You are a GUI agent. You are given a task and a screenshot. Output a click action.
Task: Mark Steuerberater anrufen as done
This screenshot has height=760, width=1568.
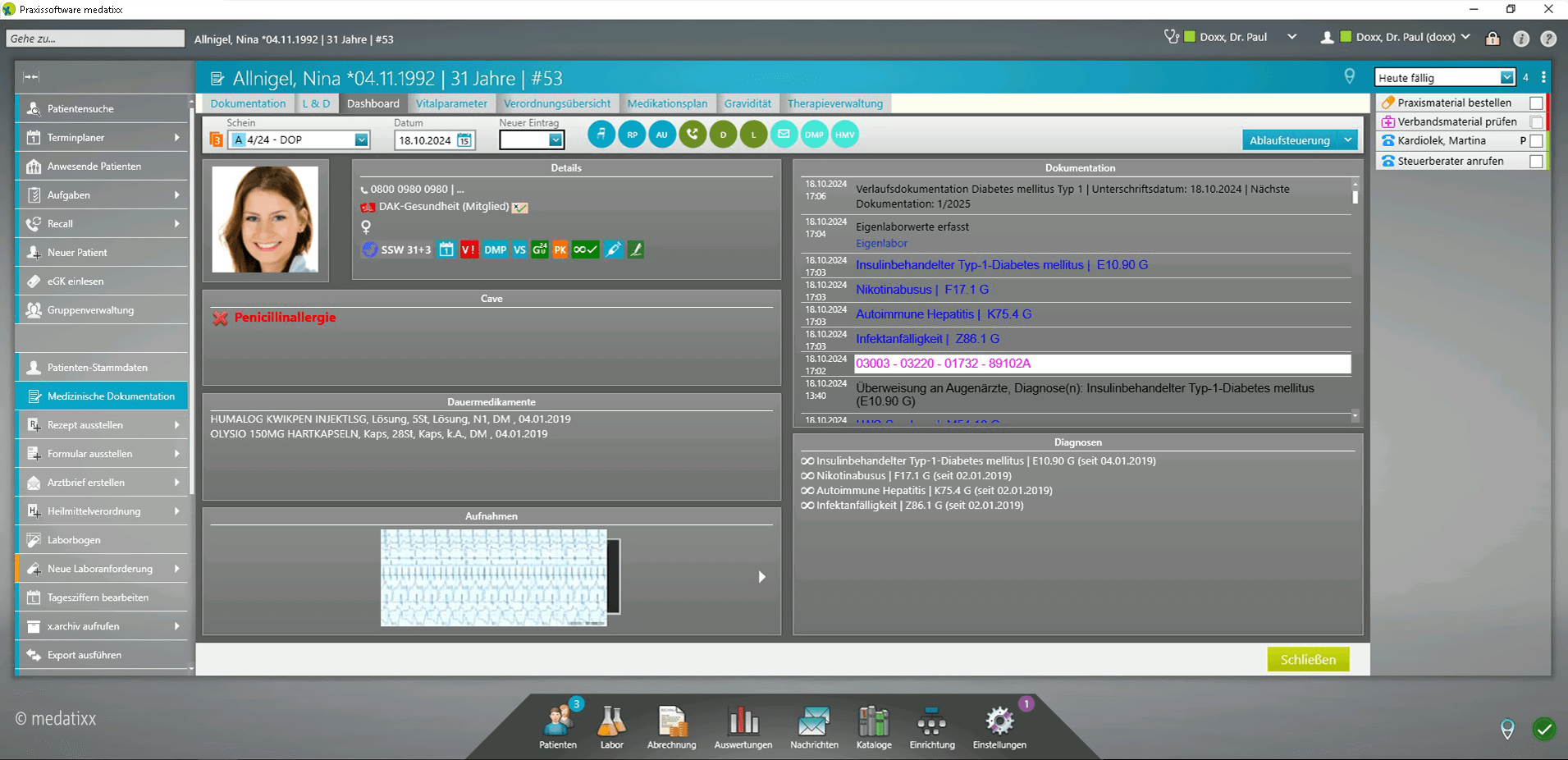1536,162
